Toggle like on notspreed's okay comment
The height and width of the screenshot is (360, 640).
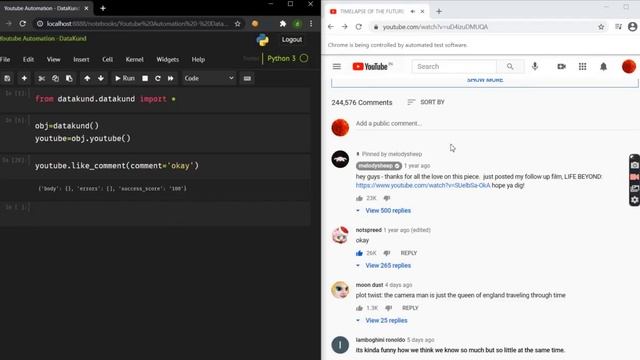(359, 253)
